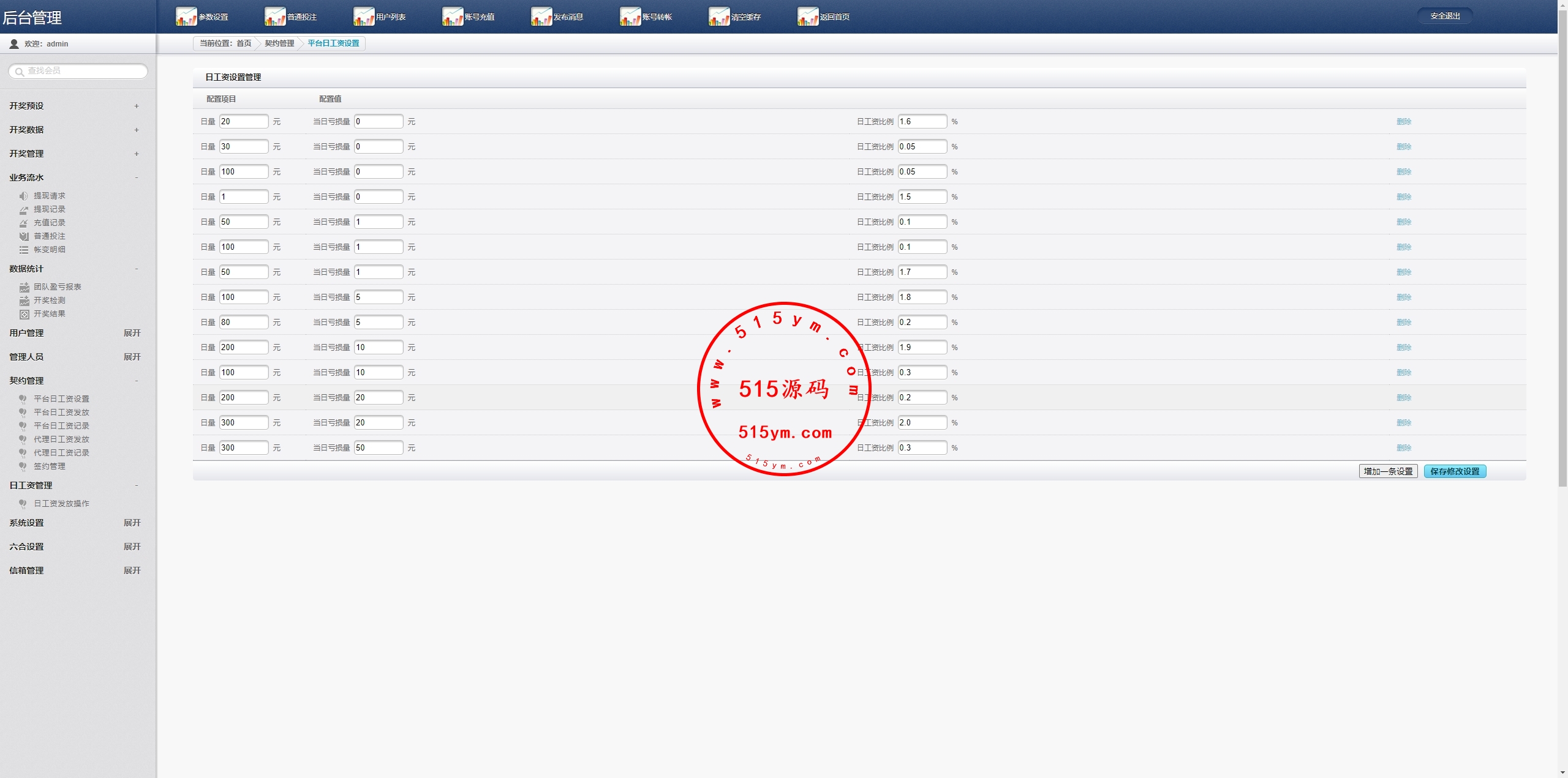The width and height of the screenshot is (1568, 778).
Task: Expand the 用户管理 section via 展开
Action: (x=132, y=333)
